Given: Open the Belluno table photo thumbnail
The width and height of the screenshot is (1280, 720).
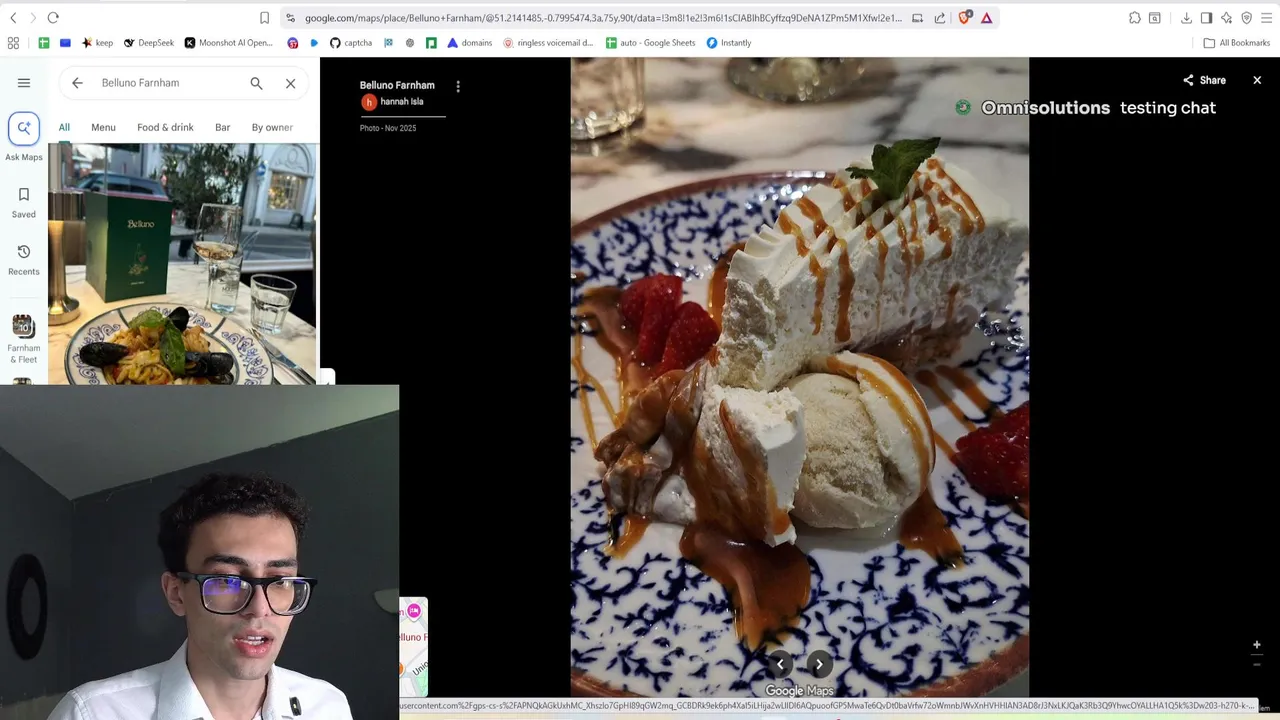Looking at the screenshot, I should pos(183,263).
